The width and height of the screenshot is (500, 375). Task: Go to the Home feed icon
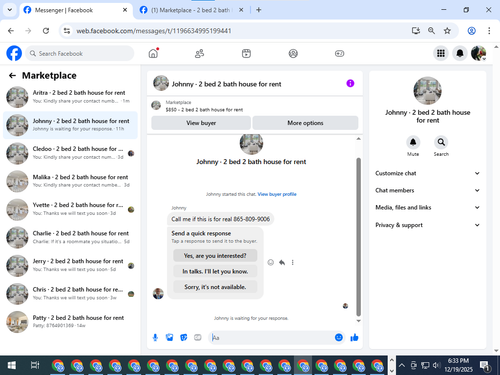pyautogui.click(x=153, y=53)
